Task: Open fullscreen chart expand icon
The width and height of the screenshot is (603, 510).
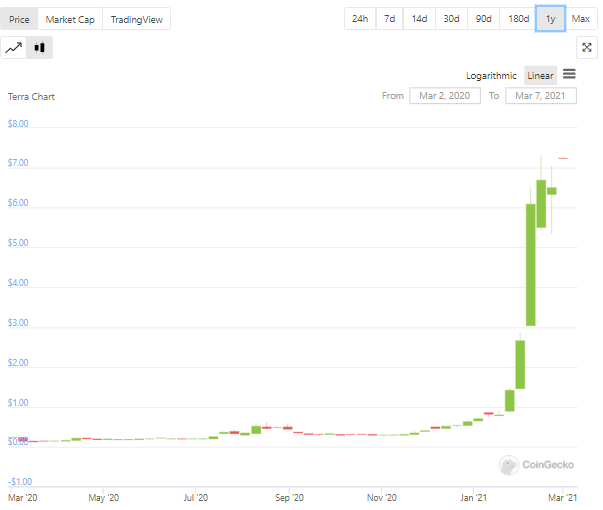Action: 586,48
